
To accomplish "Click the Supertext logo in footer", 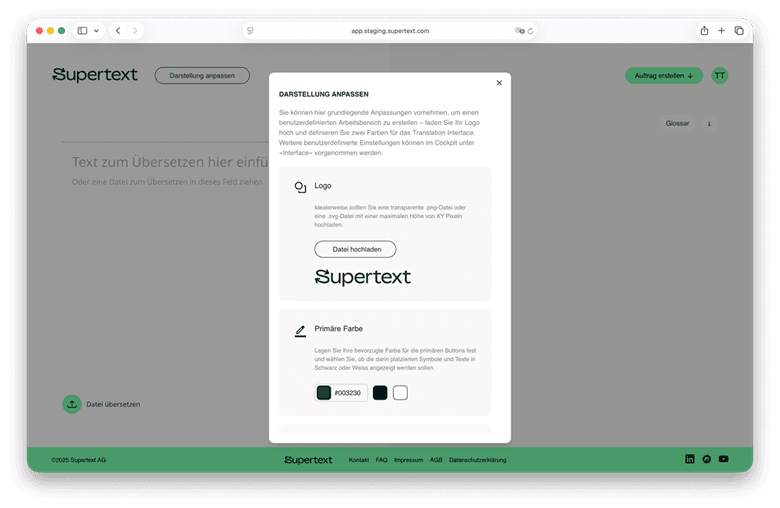I will [308, 460].
